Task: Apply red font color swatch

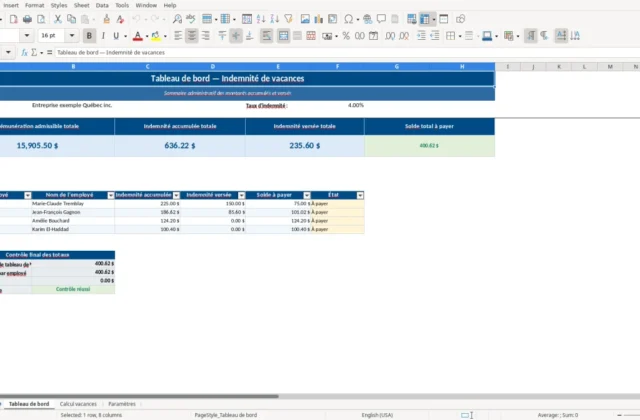Action: point(138,36)
